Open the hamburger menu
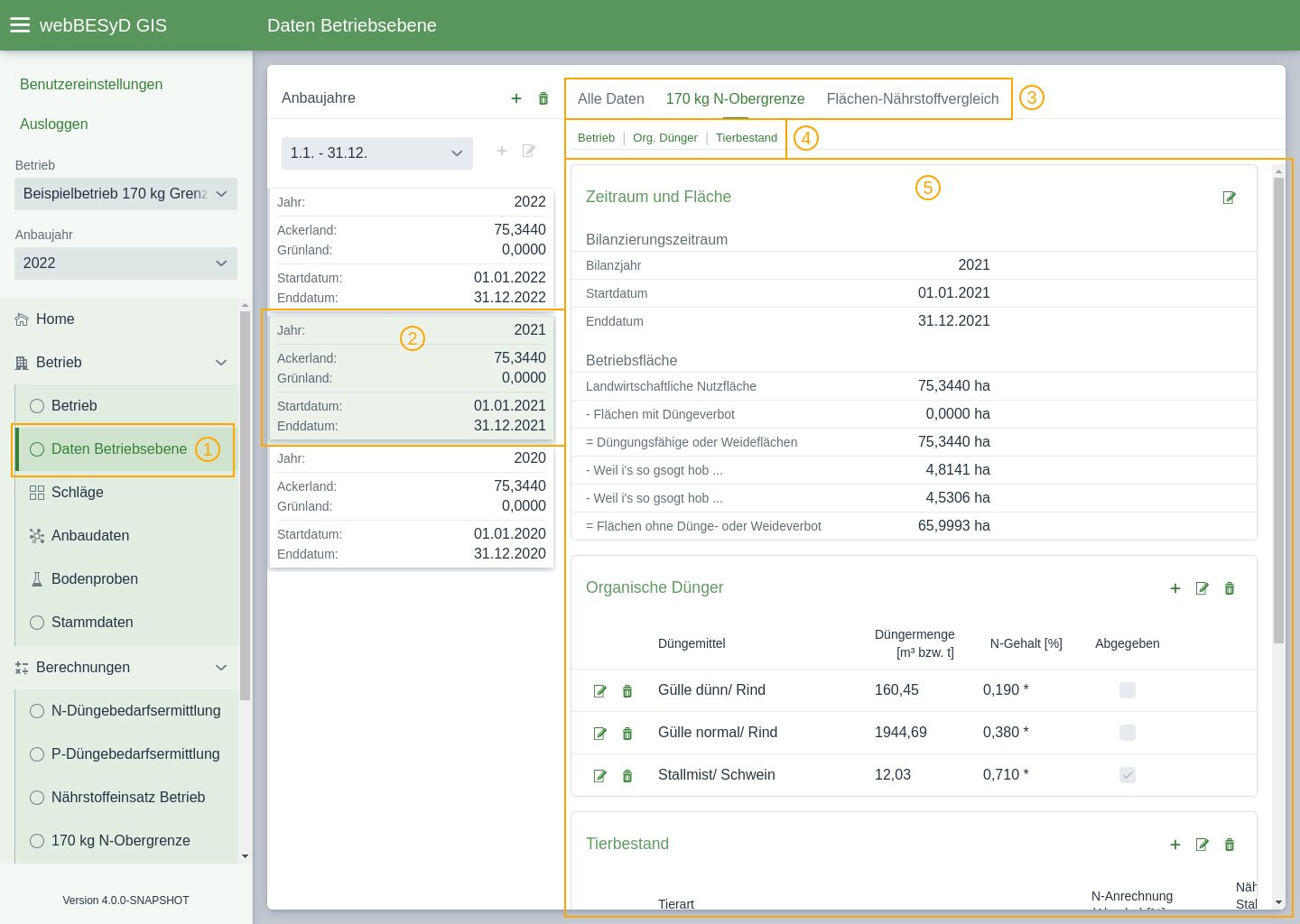Screen dimensions: 1300x924 (20, 25)
